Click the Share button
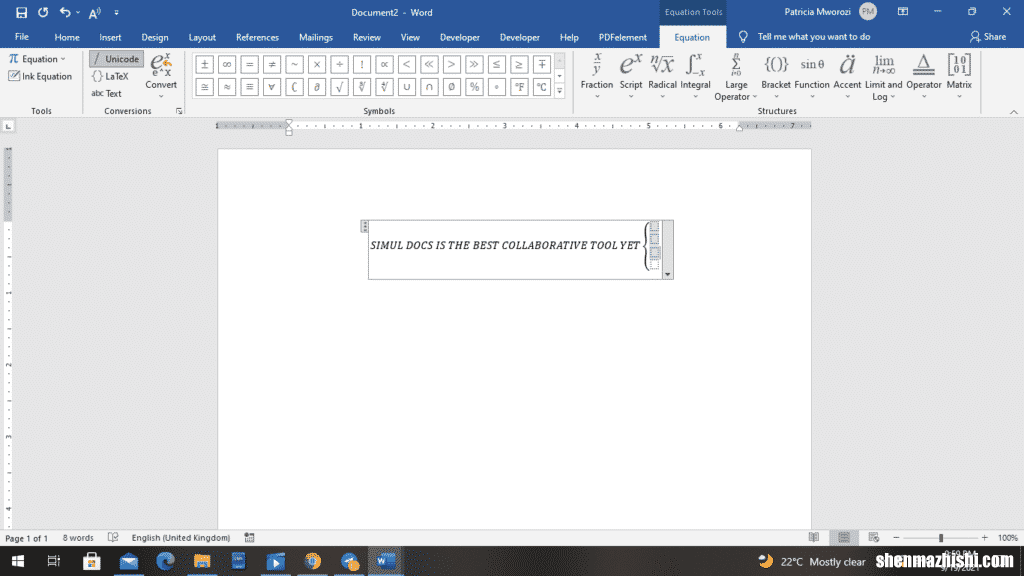This screenshot has height=576, width=1024. pyautogui.click(x=987, y=37)
